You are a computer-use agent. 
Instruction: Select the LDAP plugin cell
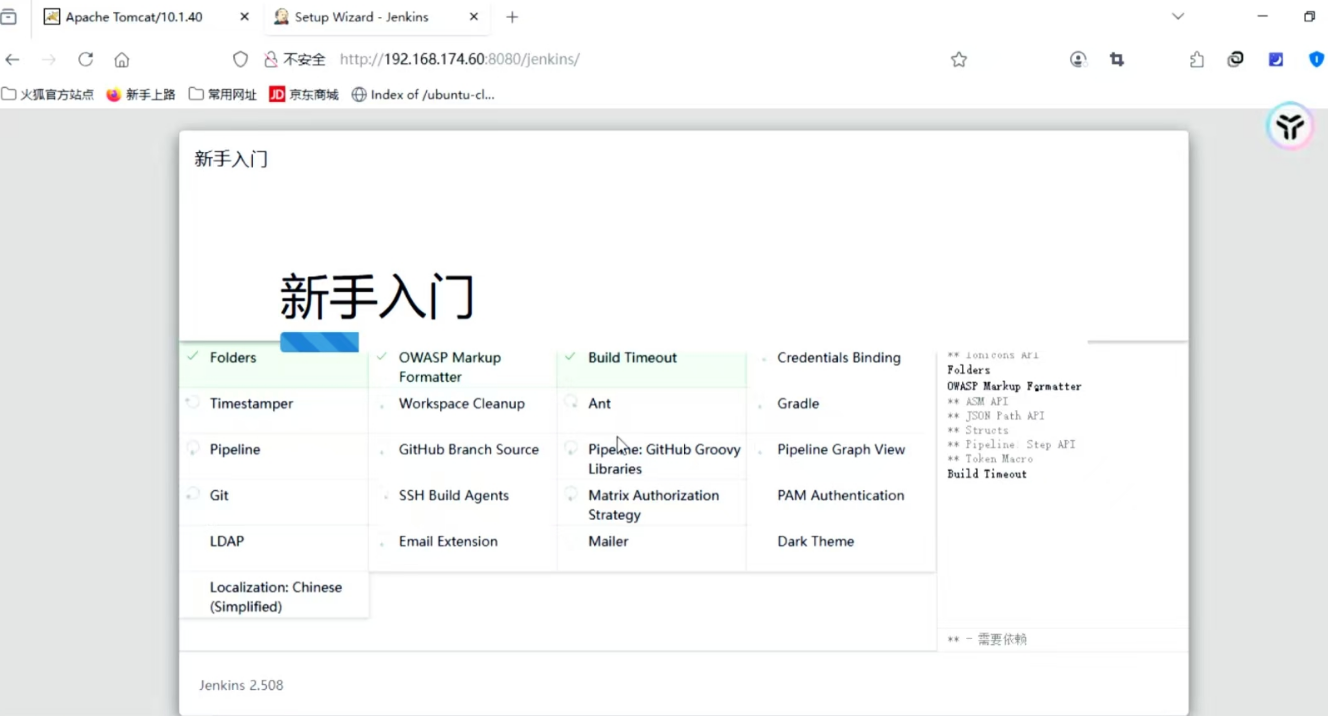click(x=274, y=548)
